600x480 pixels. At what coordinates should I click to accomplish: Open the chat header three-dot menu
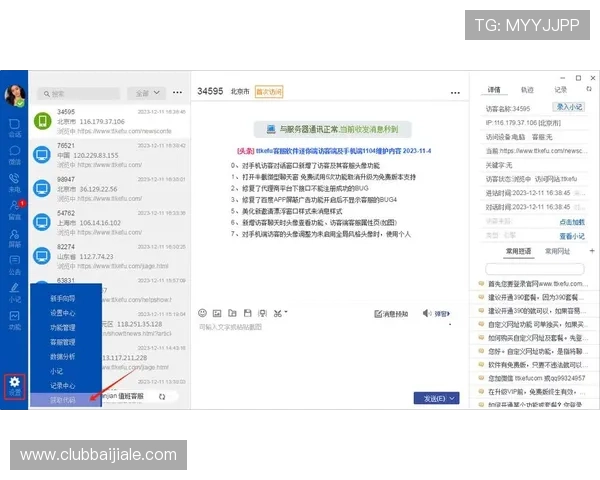(455, 93)
